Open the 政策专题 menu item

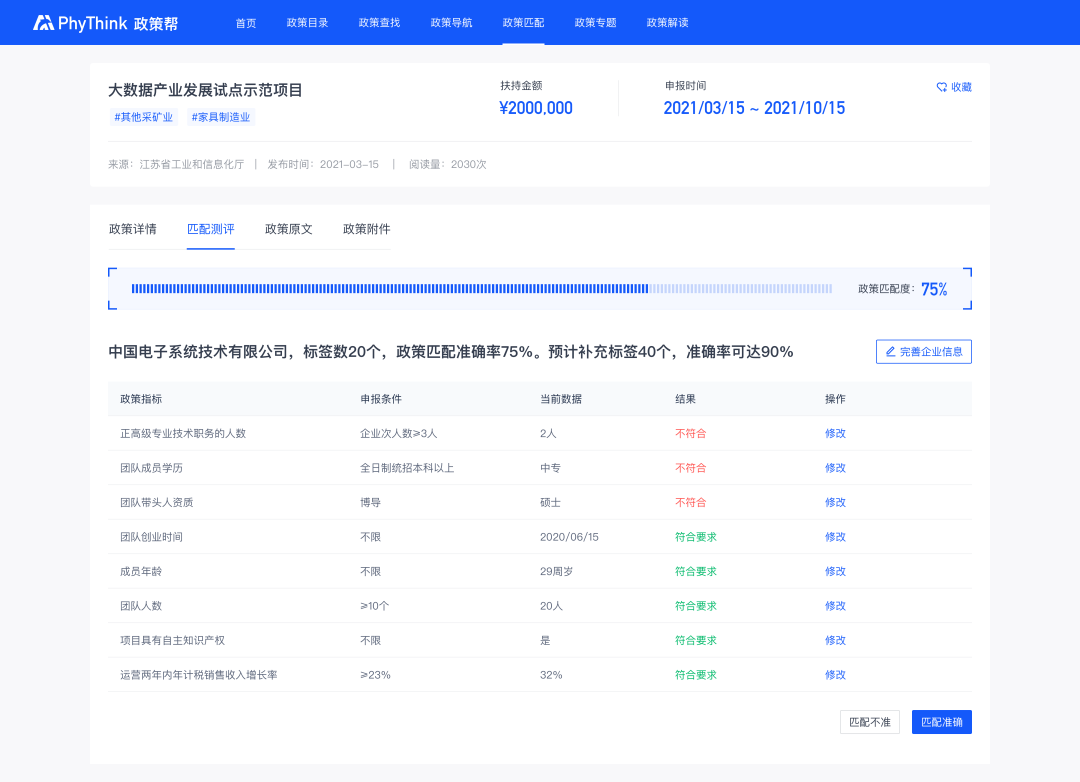[595, 23]
